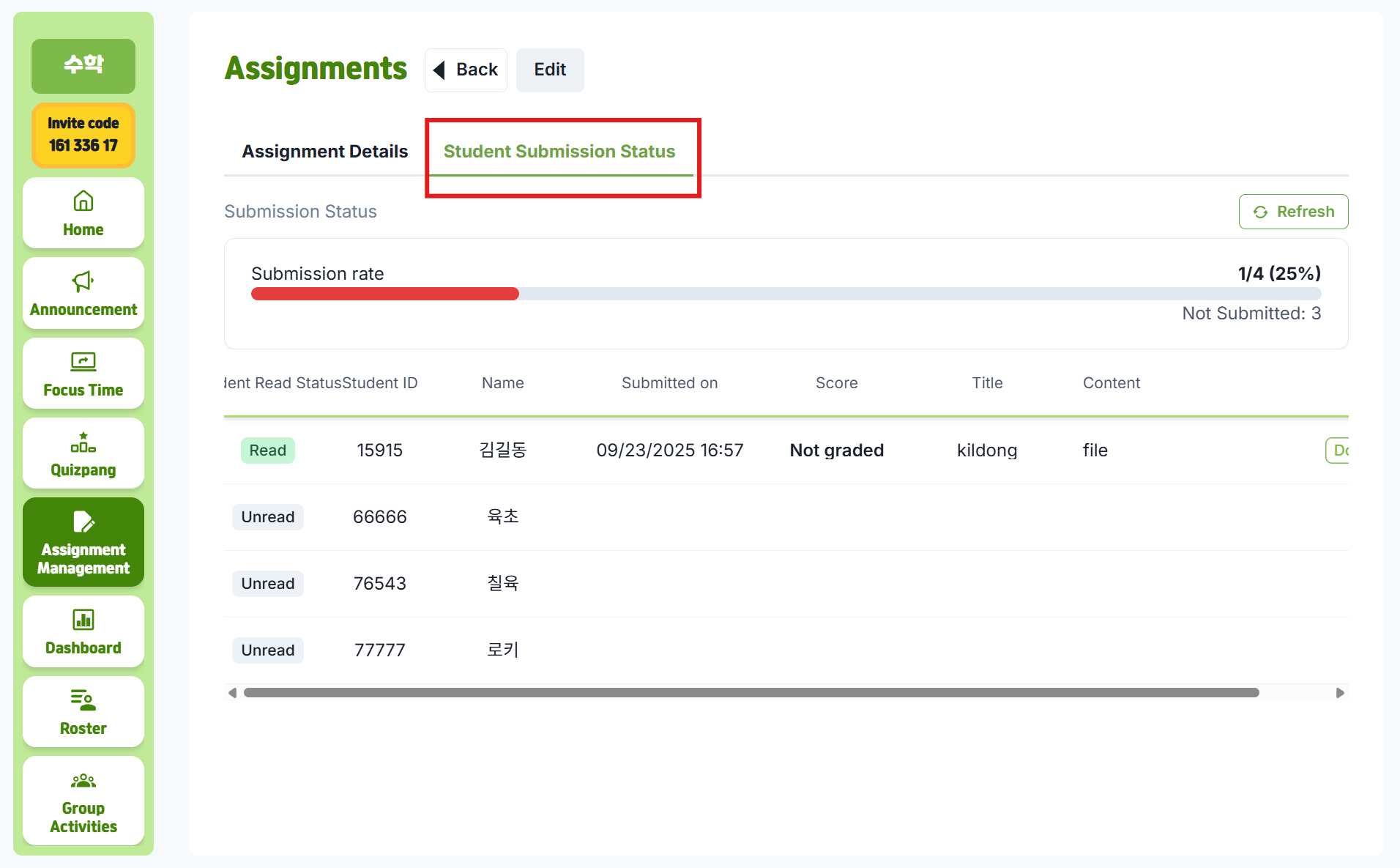
Task: Click the horizontal scrollbar under the table
Action: click(751, 693)
